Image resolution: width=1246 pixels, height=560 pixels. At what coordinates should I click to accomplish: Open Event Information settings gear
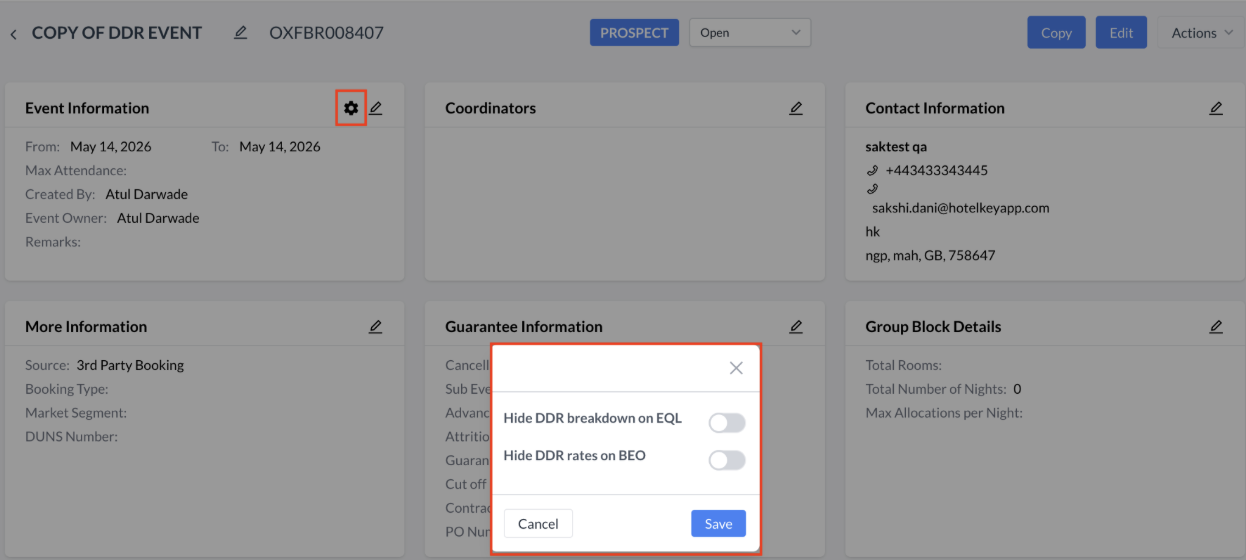tap(351, 108)
